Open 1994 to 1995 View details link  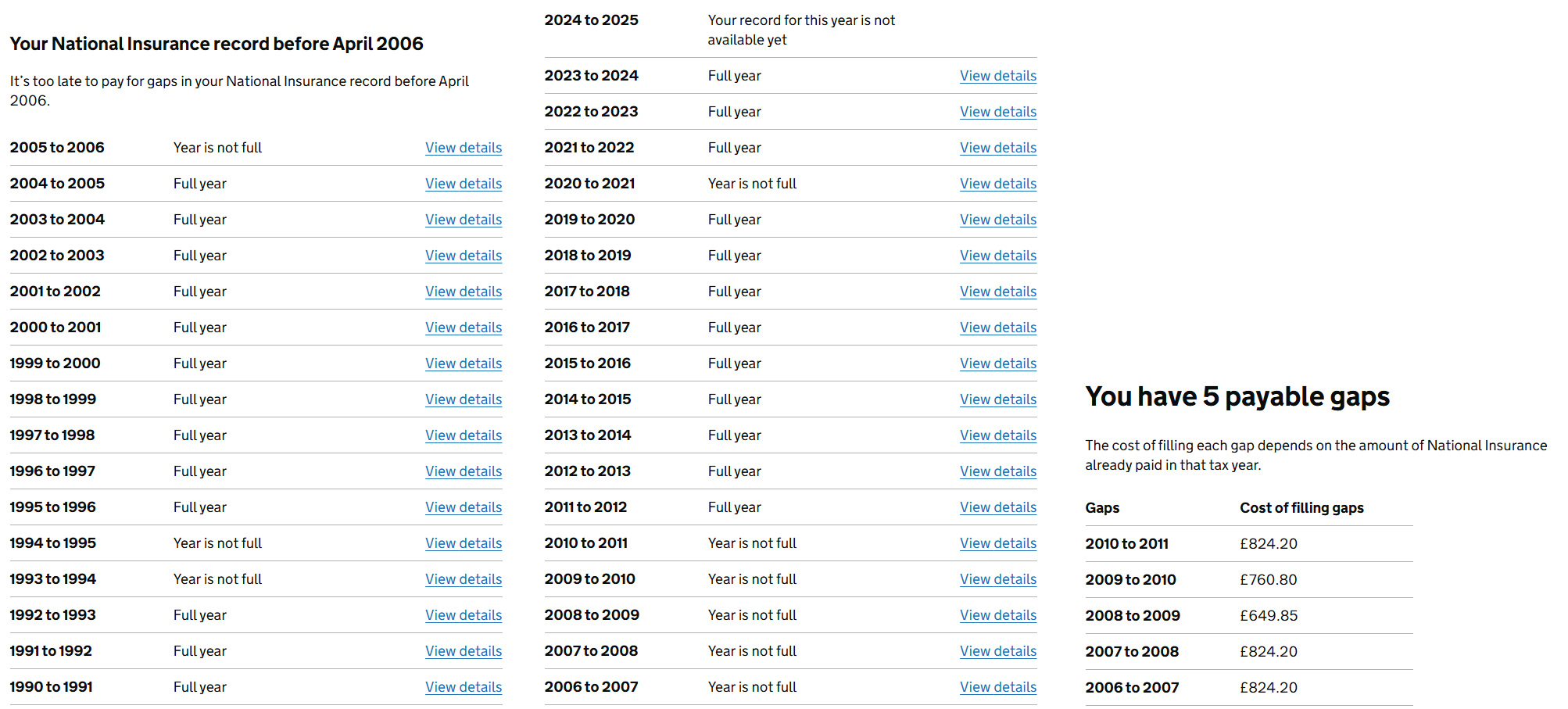[x=463, y=543]
